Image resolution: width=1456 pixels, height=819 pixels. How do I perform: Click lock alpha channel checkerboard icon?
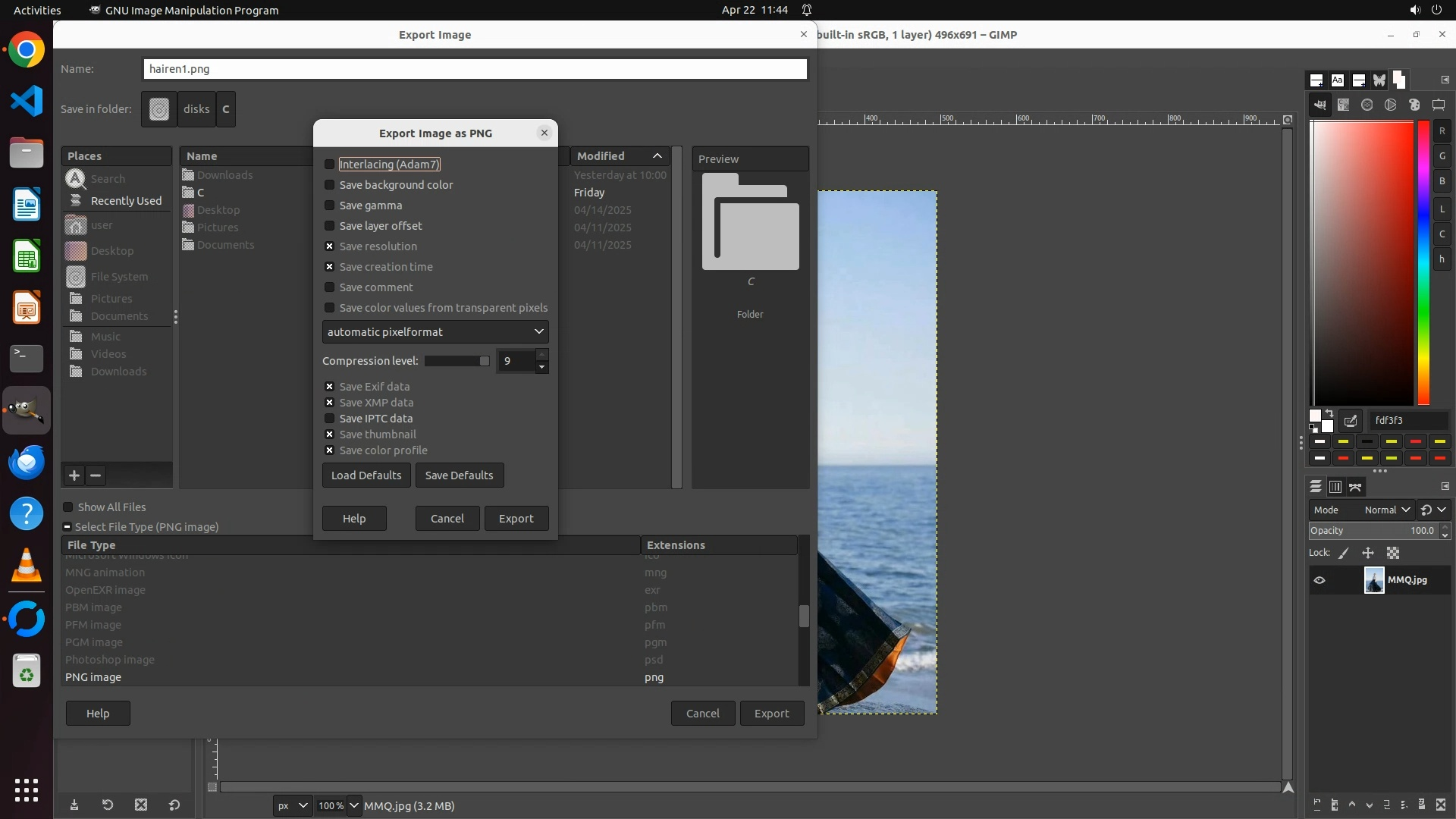click(x=1393, y=554)
